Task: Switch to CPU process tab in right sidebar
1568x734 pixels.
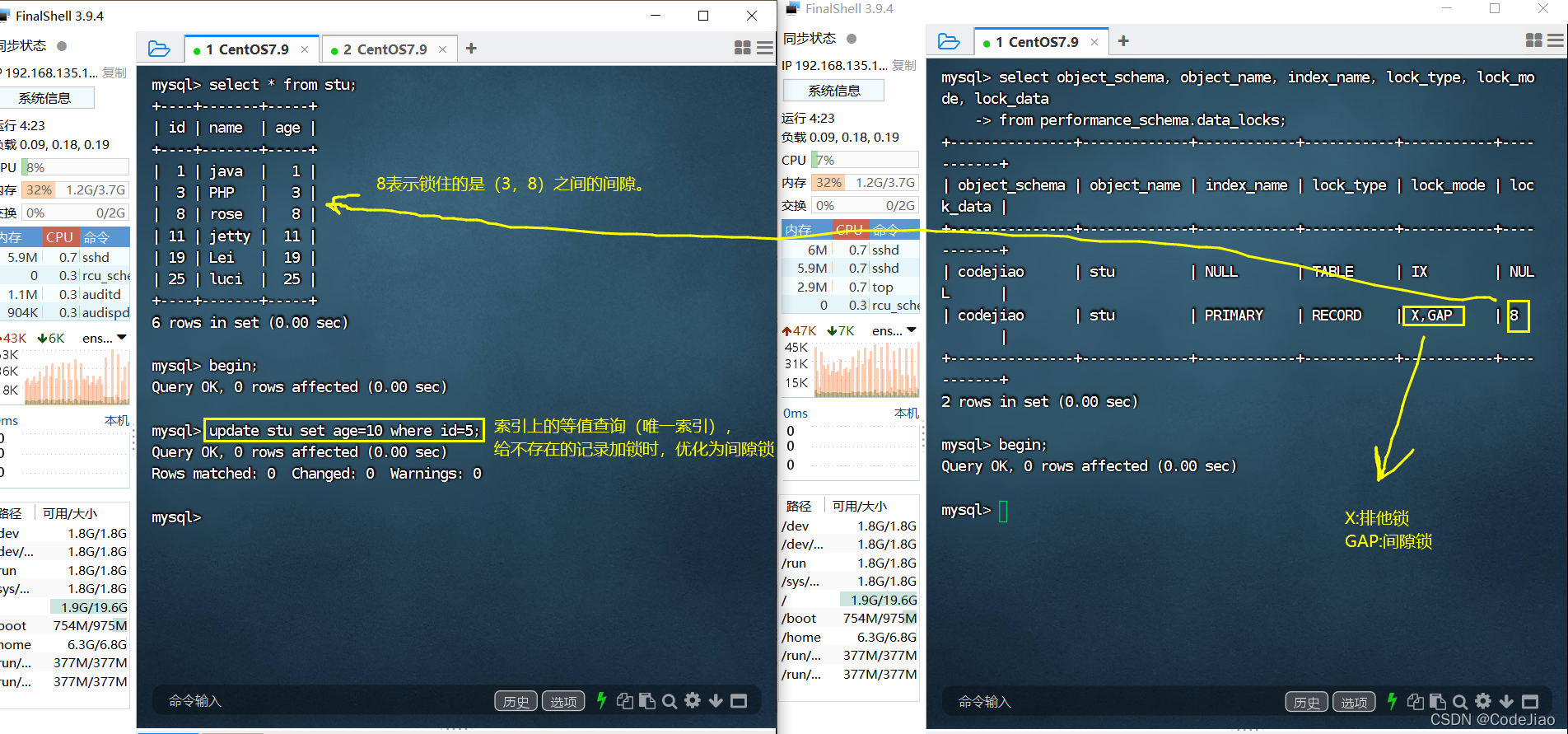Action: [849, 230]
